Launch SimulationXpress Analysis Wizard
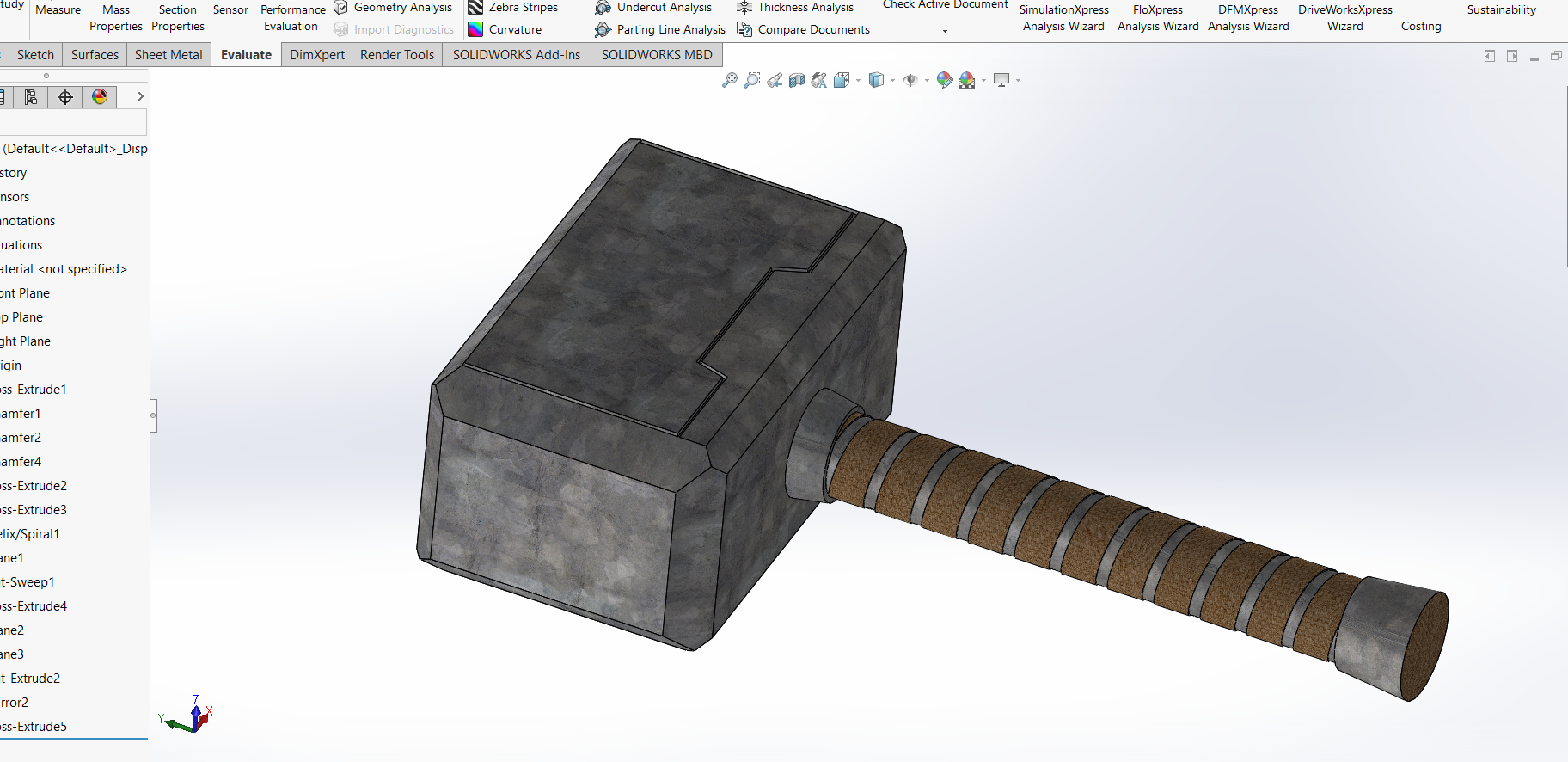This screenshot has width=1568, height=762. [1063, 18]
